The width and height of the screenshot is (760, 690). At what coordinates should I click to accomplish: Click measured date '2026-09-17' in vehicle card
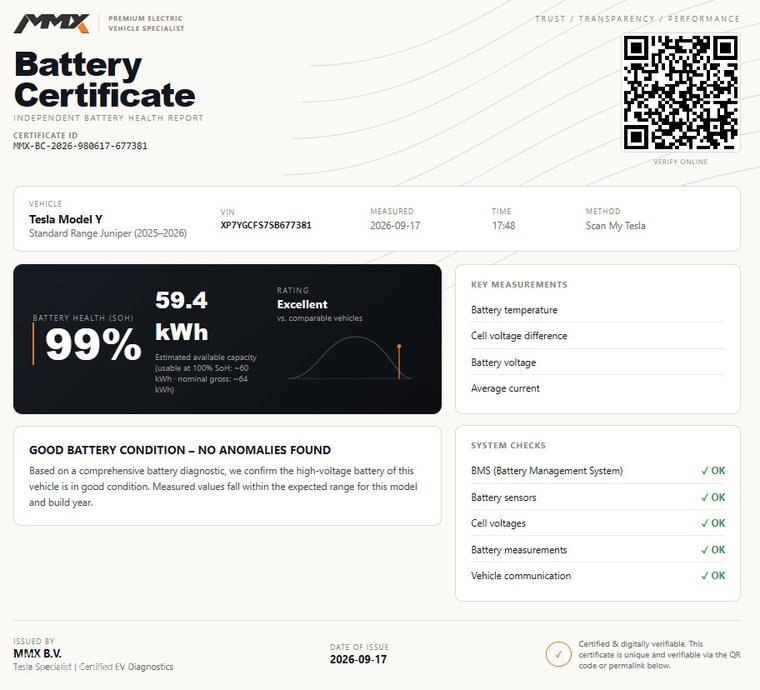pyautogui.click(x=395, y=226)
